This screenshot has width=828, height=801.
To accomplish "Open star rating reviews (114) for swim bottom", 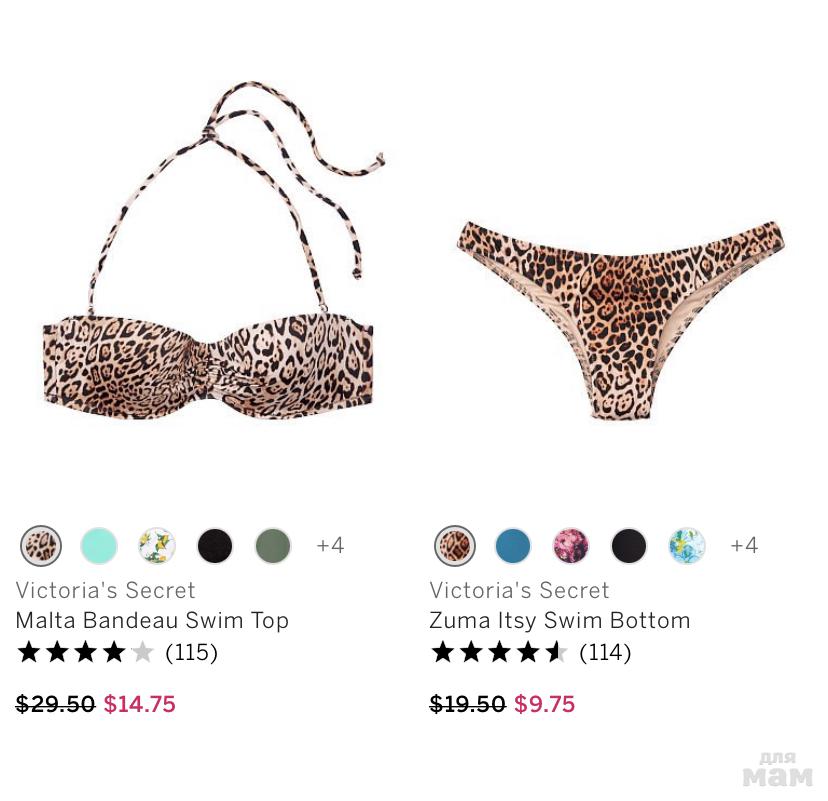I will [531, 652].
